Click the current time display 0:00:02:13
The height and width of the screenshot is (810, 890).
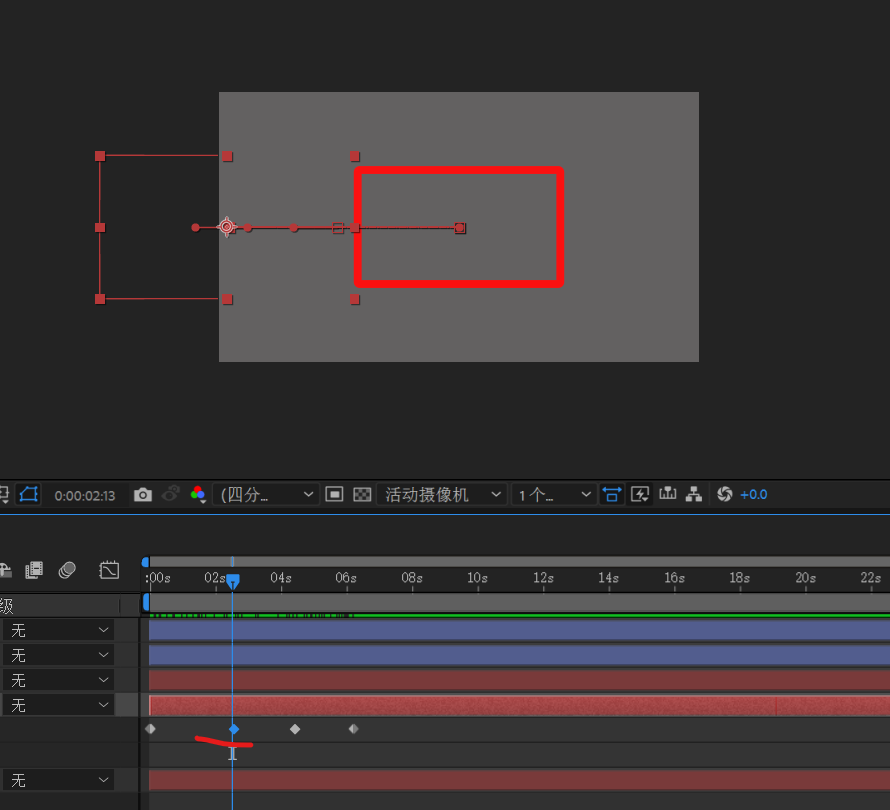coord(85,495)
